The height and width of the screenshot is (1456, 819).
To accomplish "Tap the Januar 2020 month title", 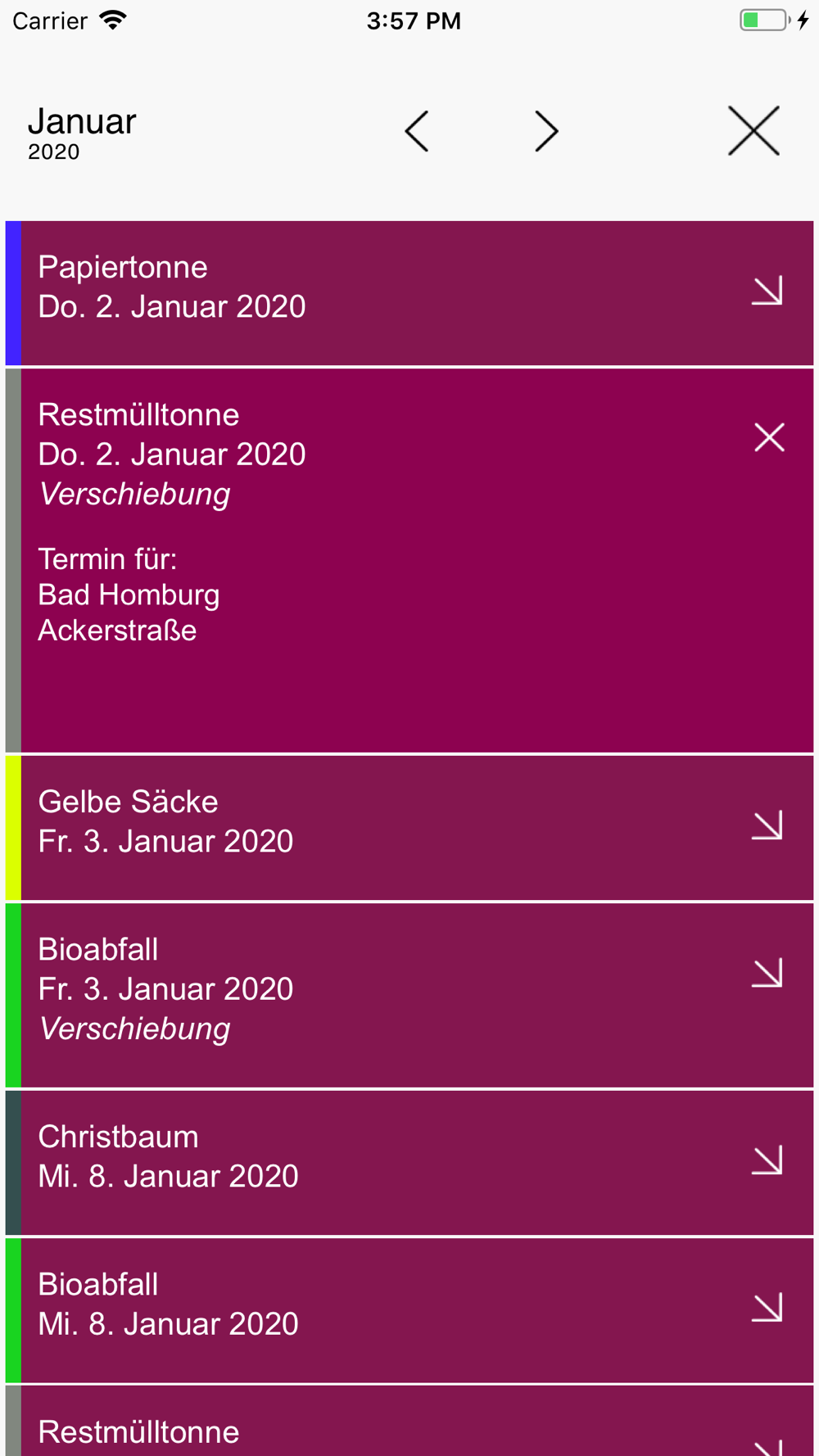I will (x=82, y=133).
